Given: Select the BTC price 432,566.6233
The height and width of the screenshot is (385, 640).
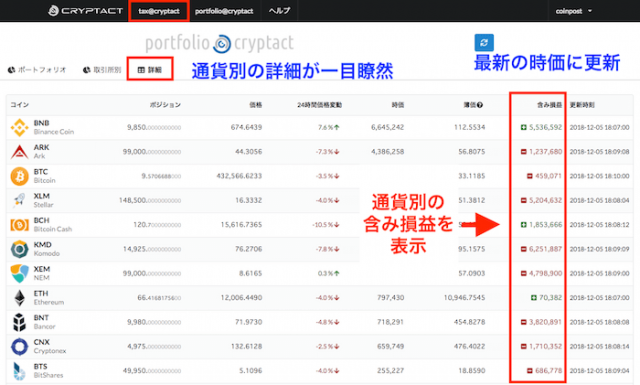Looking at the screenshot, I should click(239, 176).
